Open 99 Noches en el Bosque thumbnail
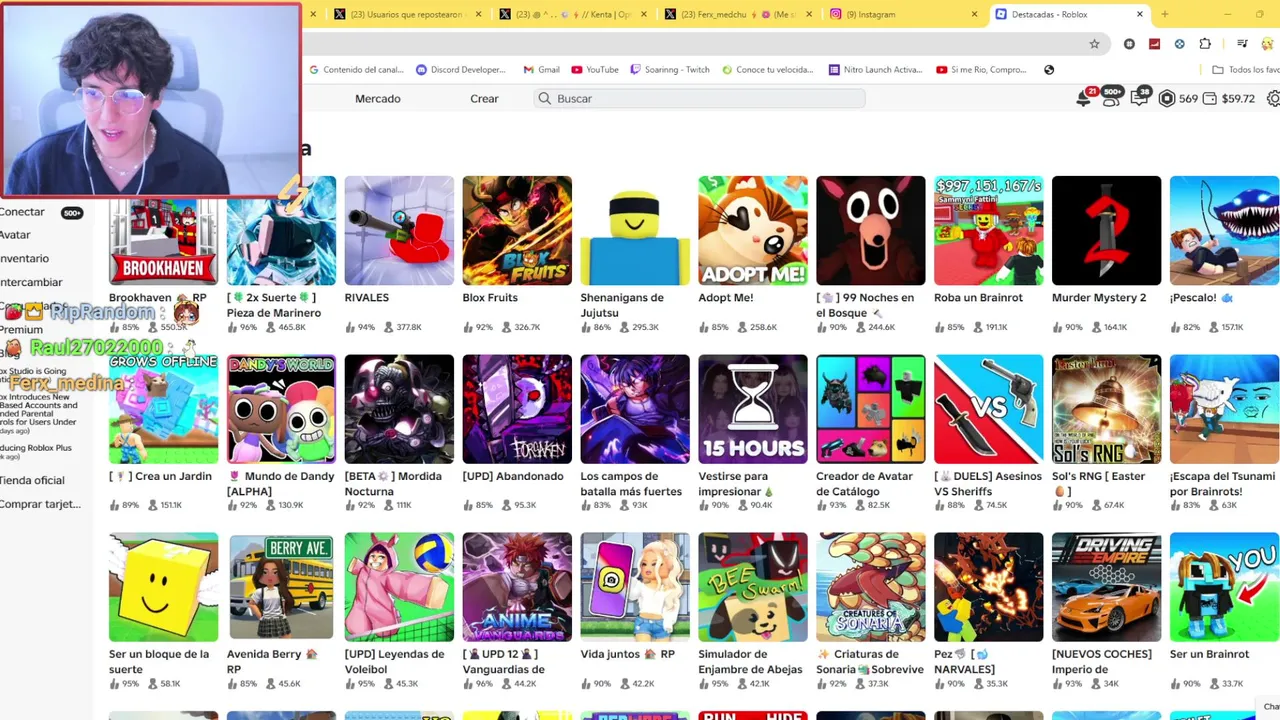 pos(871,231)
